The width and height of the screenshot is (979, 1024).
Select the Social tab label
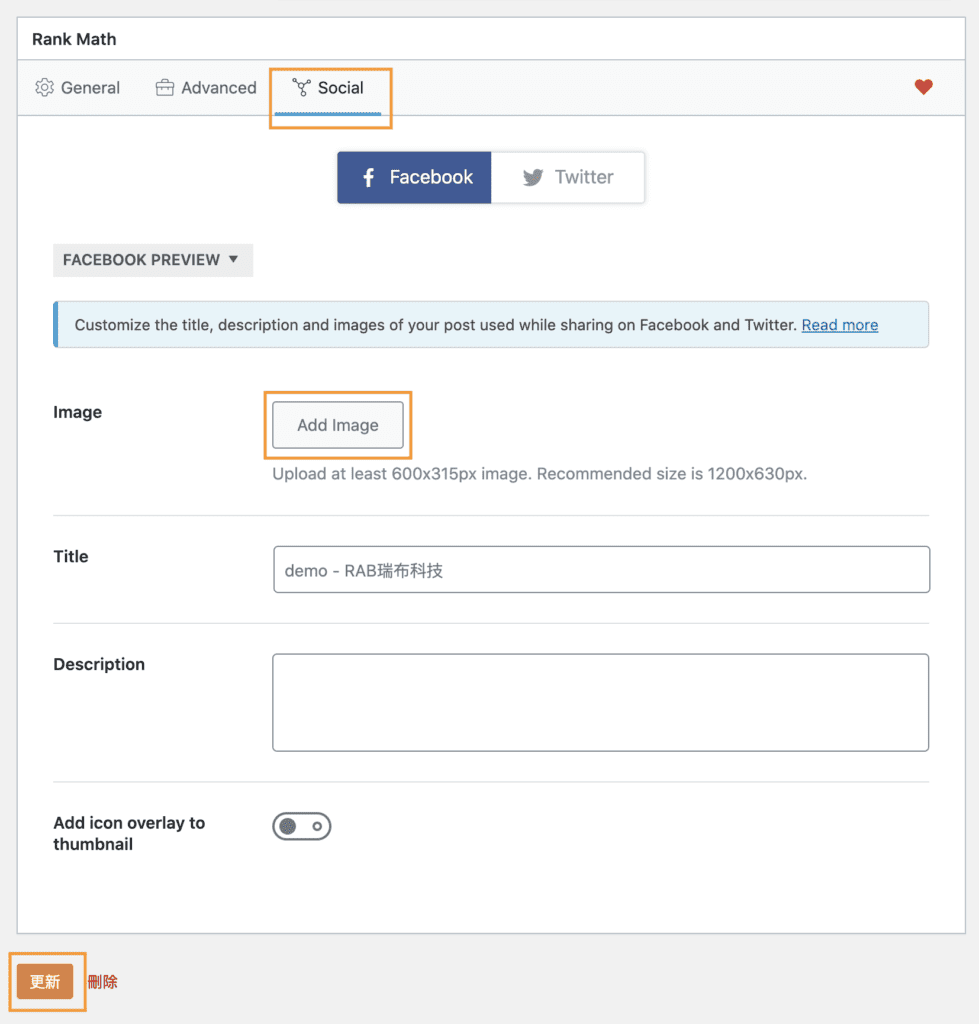[340, 88]
